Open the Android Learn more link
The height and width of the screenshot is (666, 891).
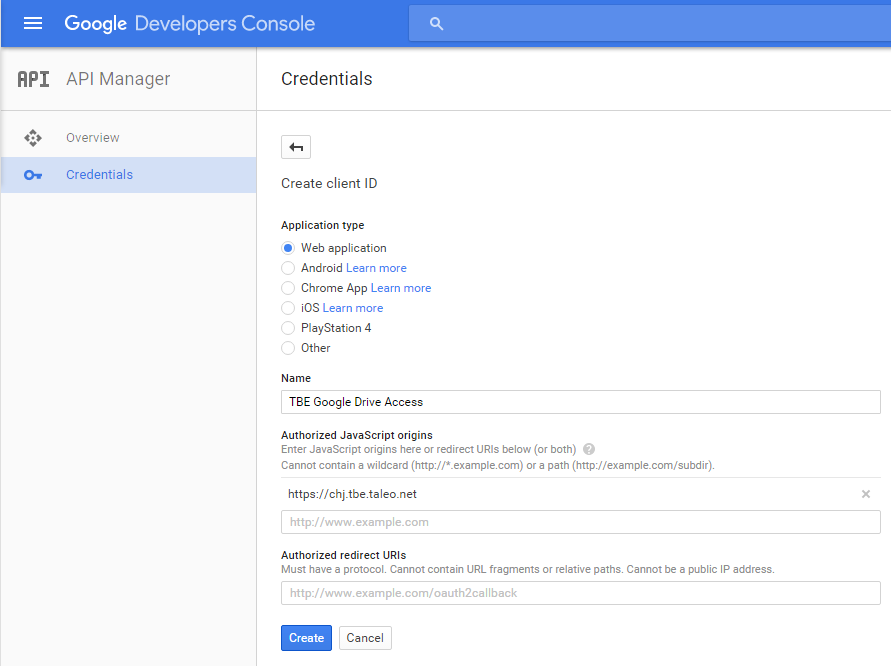pyautogui.click(x=376, y=268)
